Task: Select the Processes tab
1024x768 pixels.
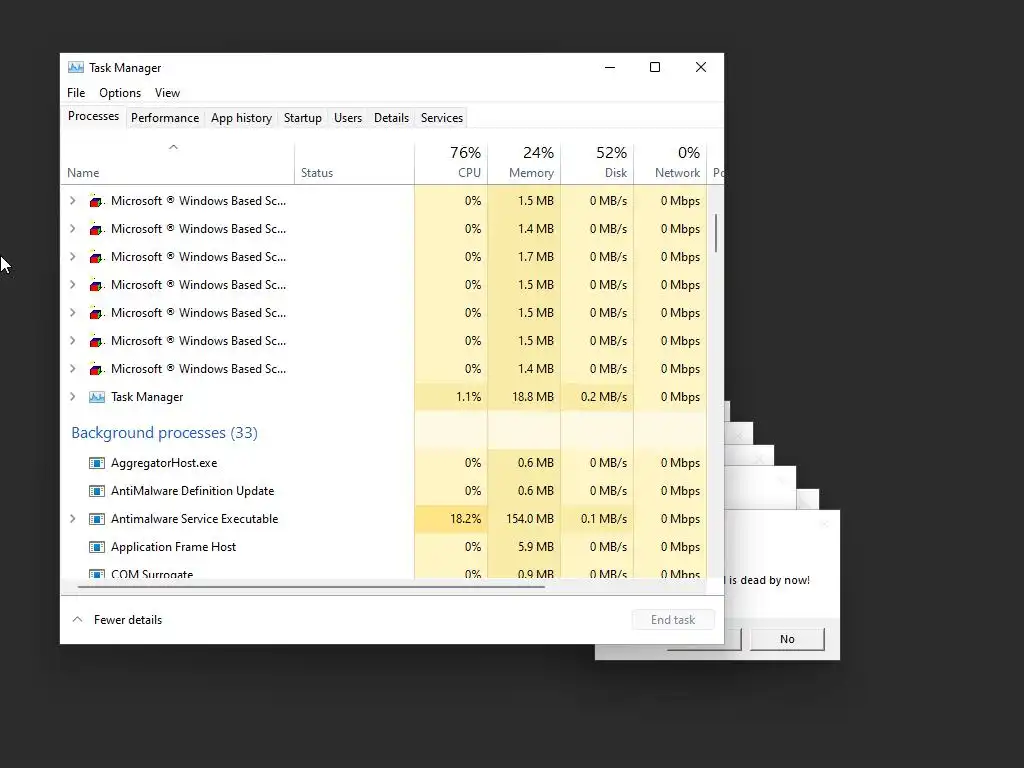Action: tap(93, 116)
